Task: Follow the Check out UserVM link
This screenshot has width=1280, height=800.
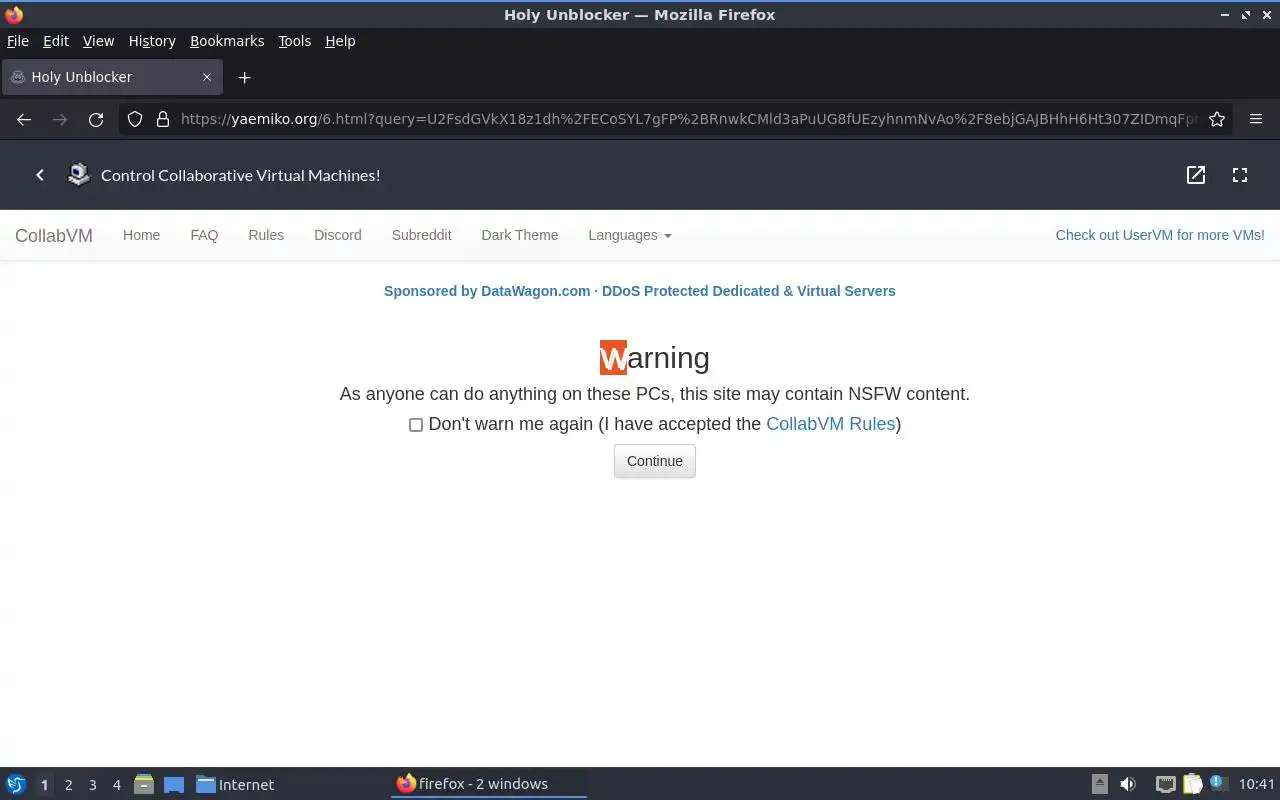Action: point(1160,235)
